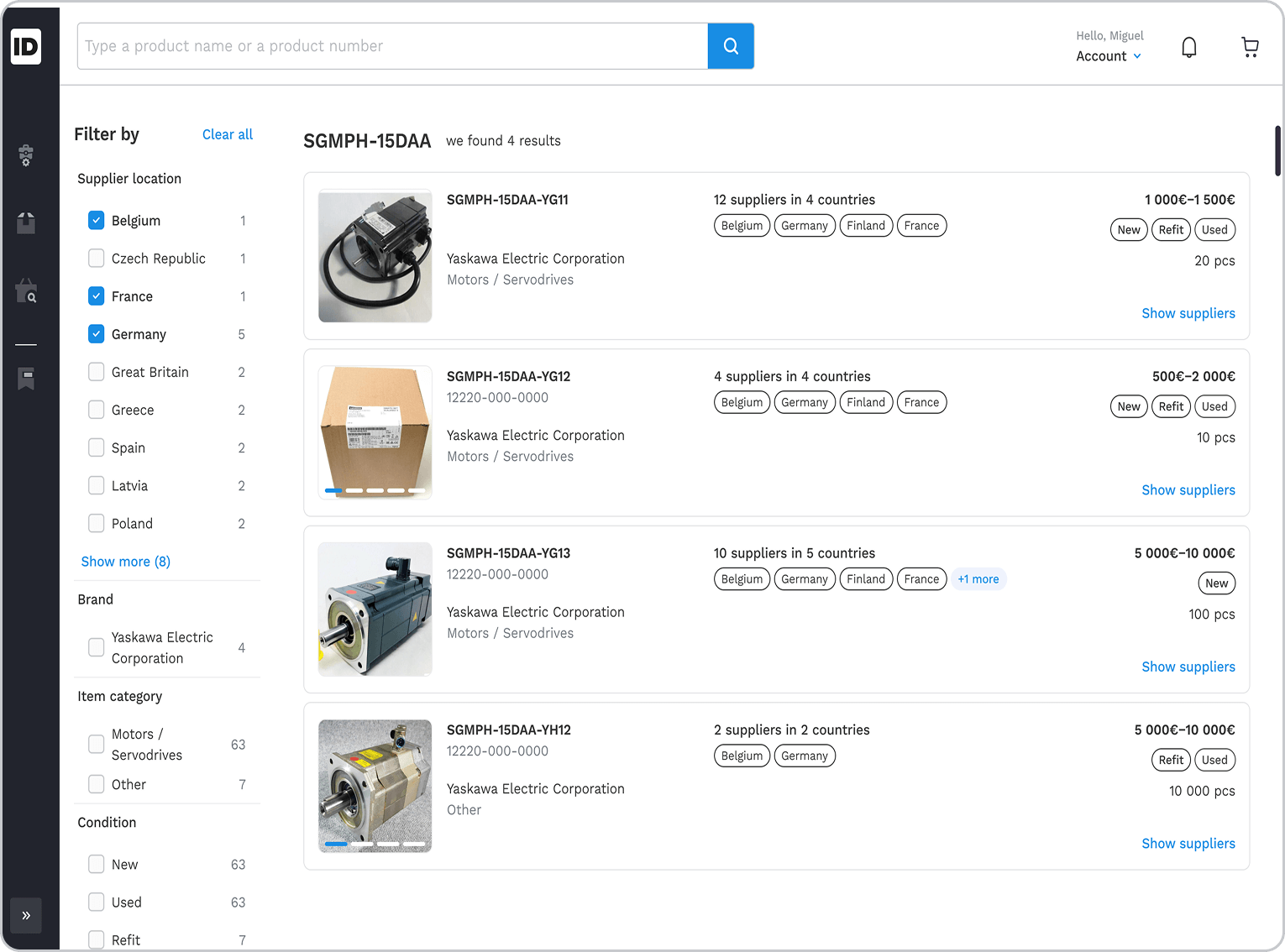Enable the Motors / Servodrives category filter

coord(97,744)
